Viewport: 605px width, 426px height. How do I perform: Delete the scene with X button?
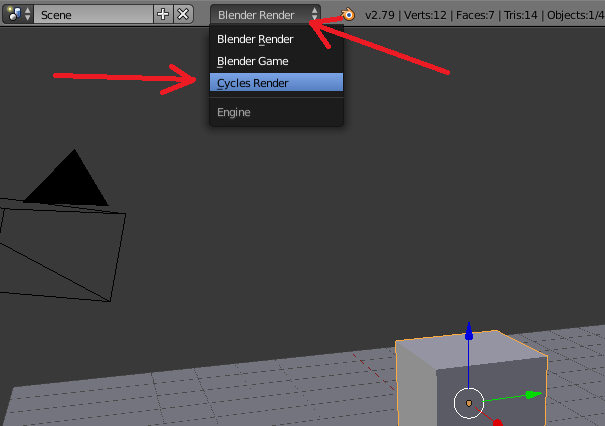point(183,14)
